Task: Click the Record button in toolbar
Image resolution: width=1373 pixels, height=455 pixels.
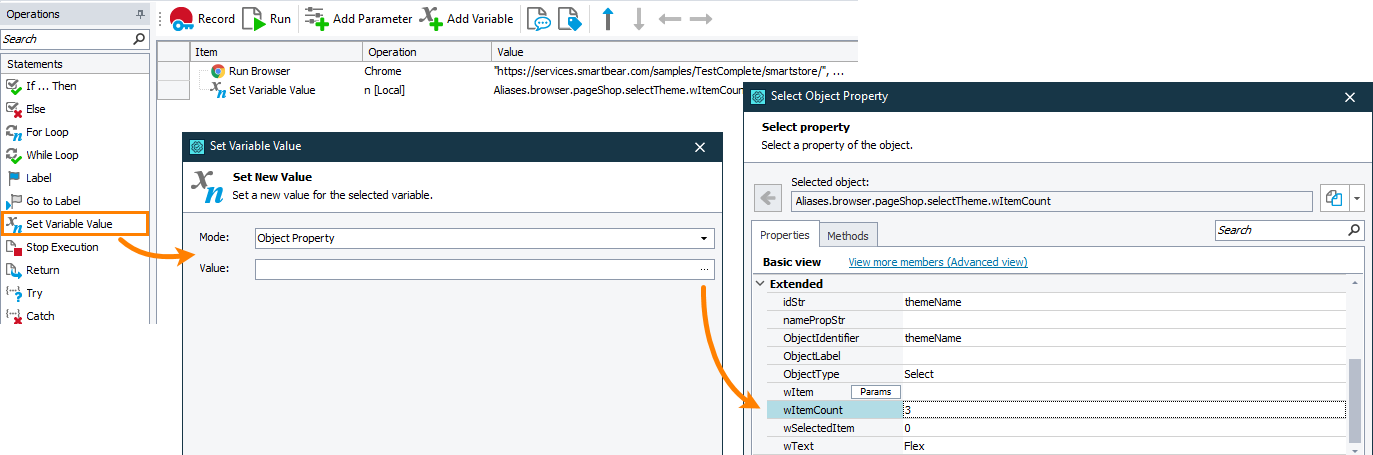Action: point(202,18)
